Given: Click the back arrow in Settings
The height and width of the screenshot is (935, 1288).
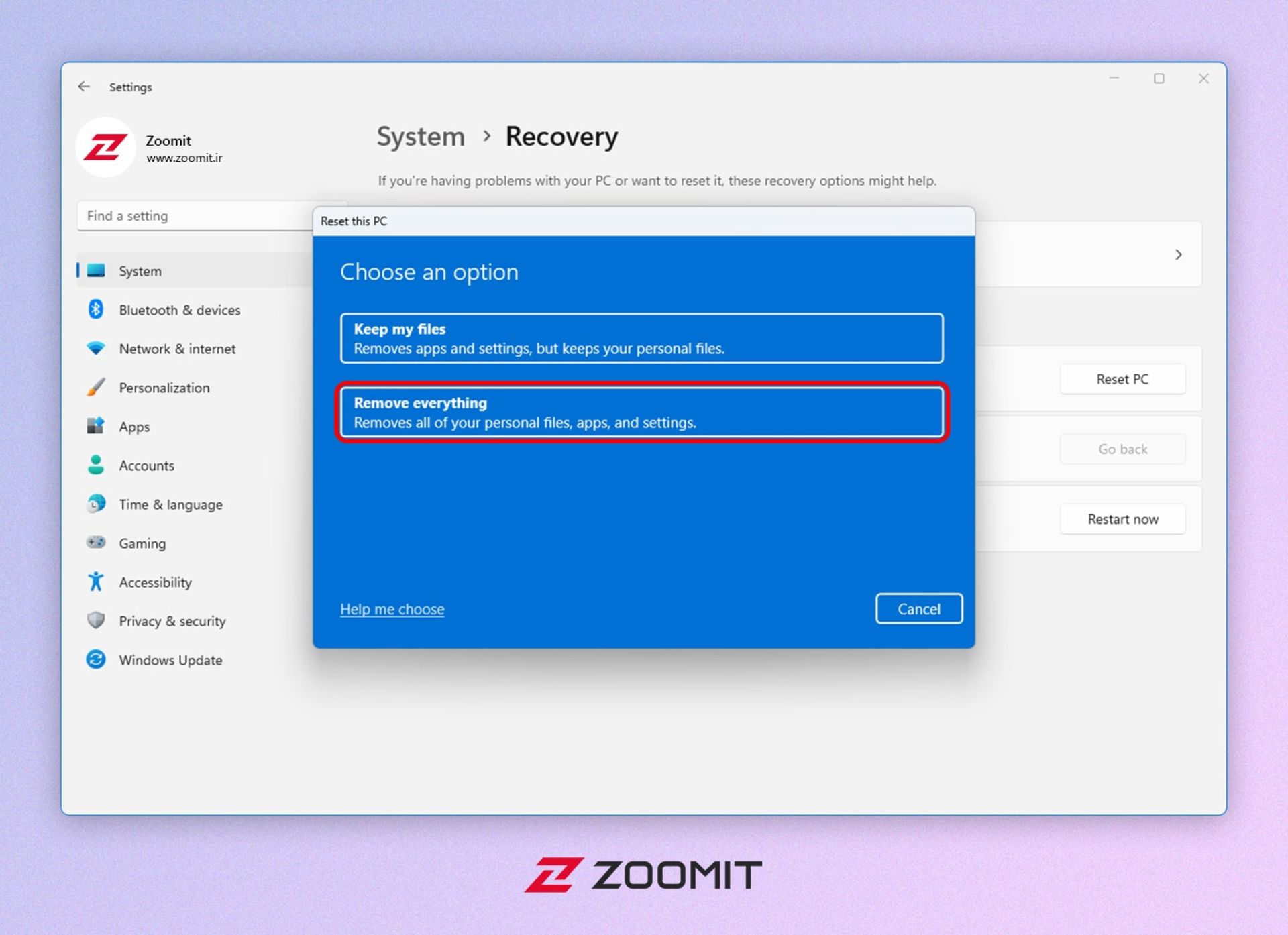Looking at the screenshot, I should (84, 87).
